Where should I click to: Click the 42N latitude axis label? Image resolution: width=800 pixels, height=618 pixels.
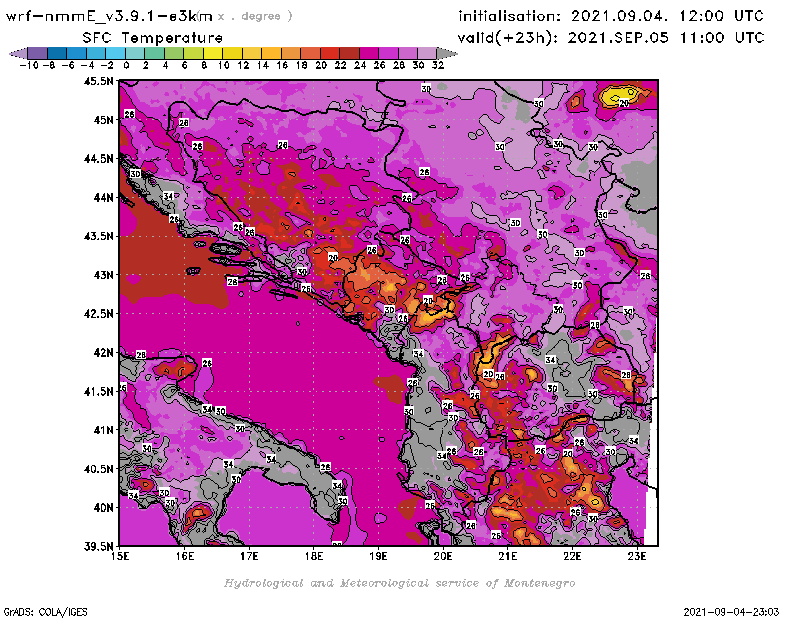click(103, 352)
